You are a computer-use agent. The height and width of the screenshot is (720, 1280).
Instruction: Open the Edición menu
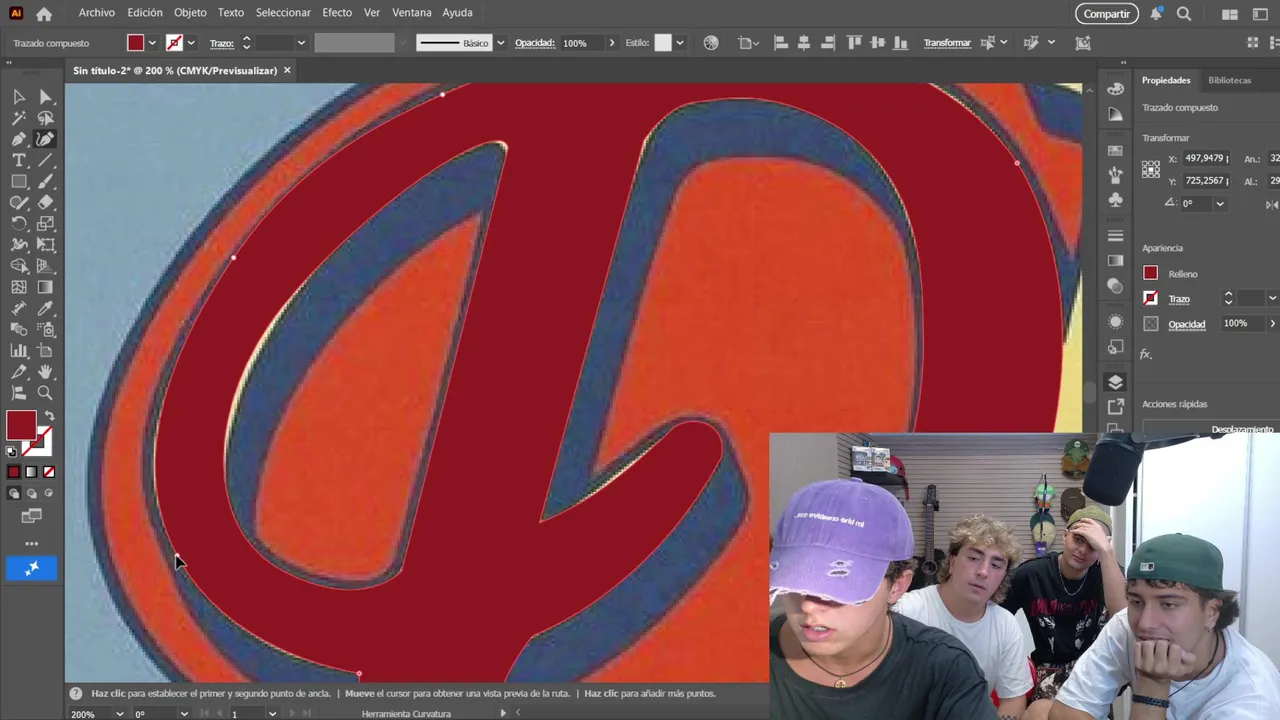pyautogui.click(x=145, y=13)
